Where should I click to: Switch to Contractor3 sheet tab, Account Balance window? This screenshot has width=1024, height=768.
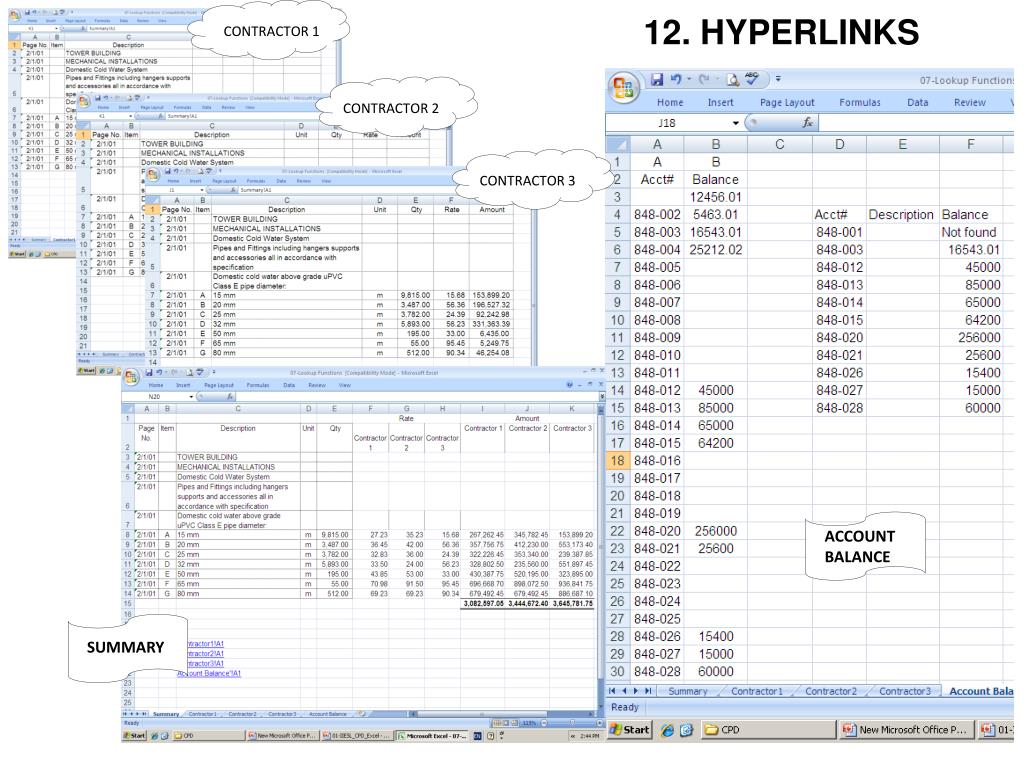click(x=904, y=691)
